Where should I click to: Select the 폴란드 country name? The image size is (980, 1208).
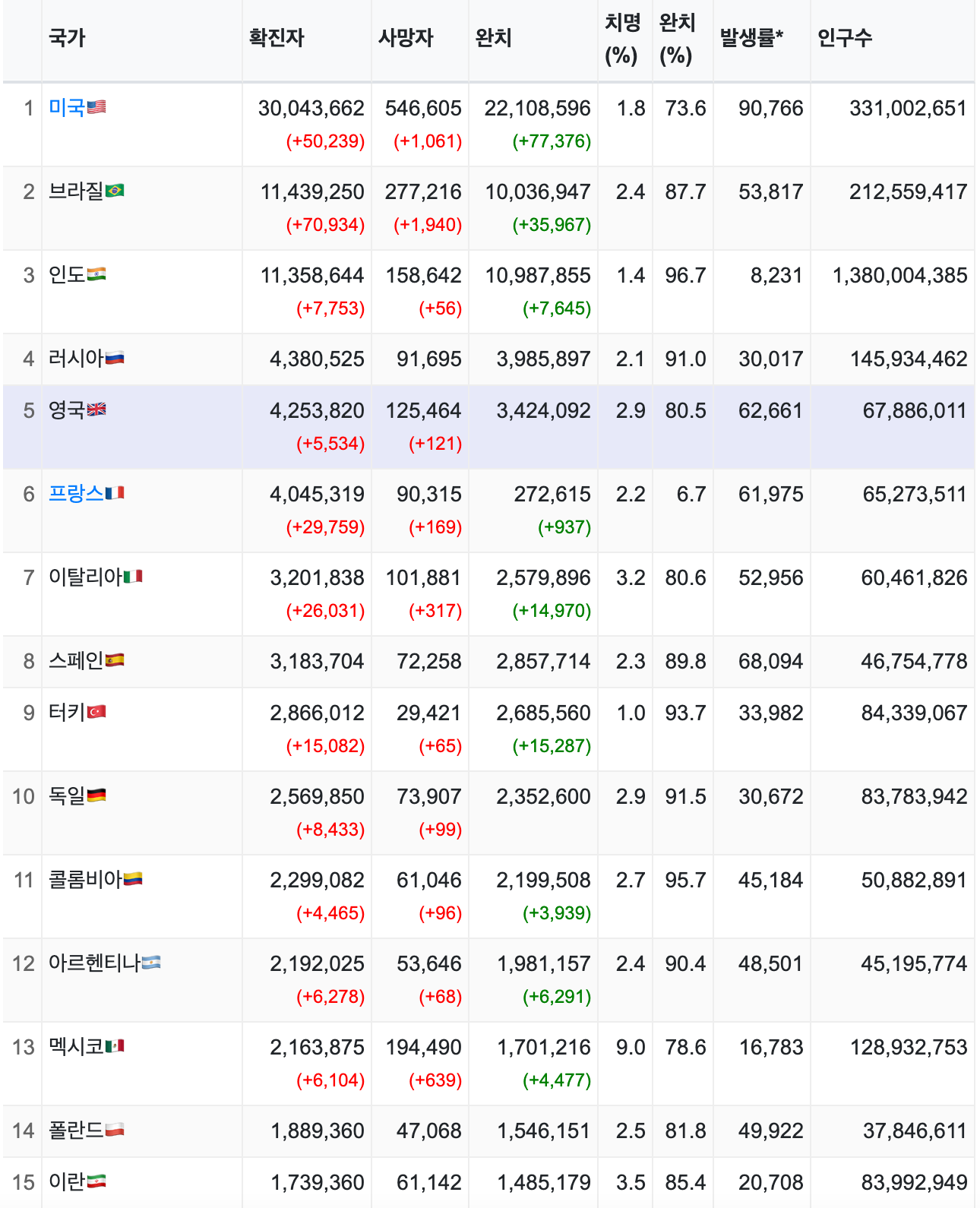[x=76, y=1130]
